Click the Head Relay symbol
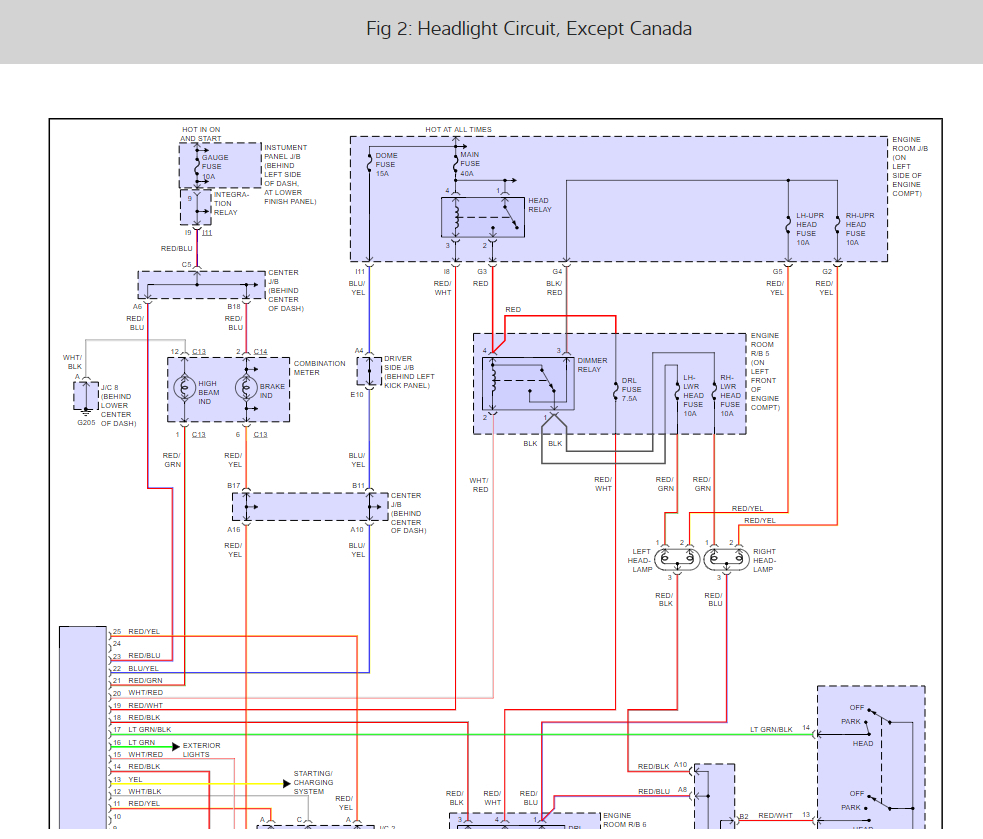 tap(483, 217)
